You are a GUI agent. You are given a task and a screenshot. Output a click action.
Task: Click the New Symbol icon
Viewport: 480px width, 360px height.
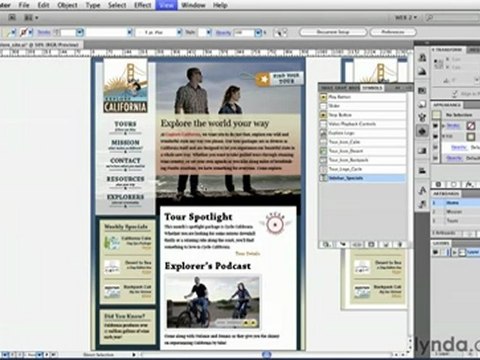pyautogui.click(x=386, y=244)
